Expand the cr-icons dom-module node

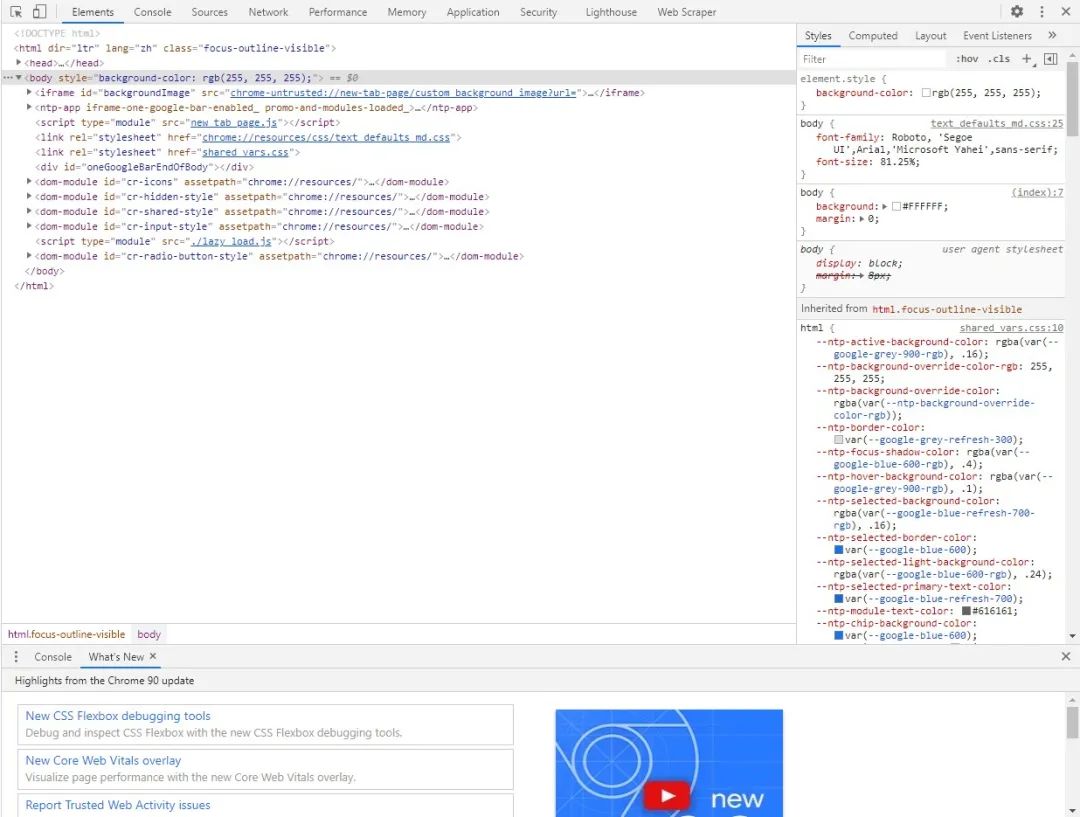pos(29,182)
